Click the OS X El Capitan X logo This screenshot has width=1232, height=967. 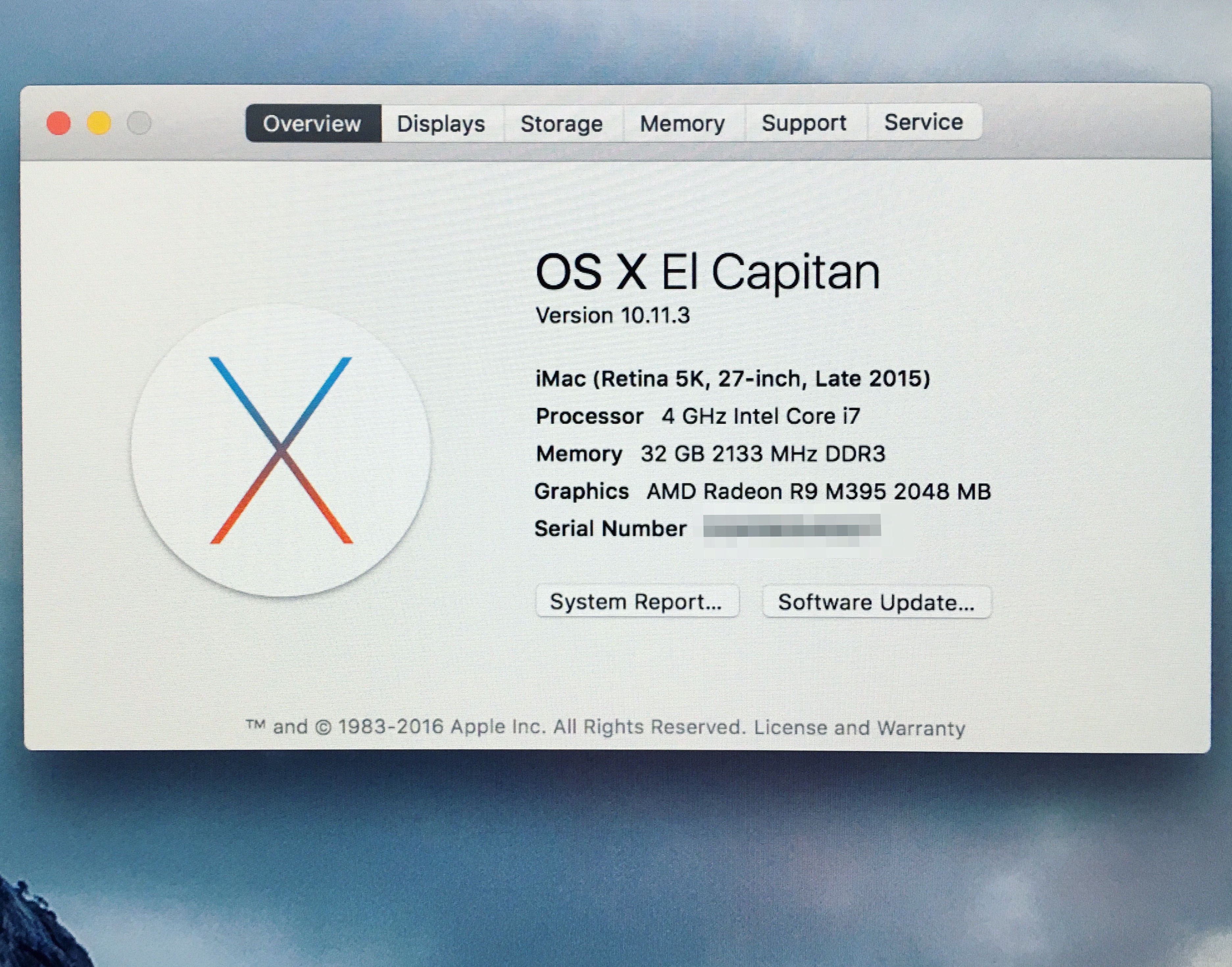(281, 451)
